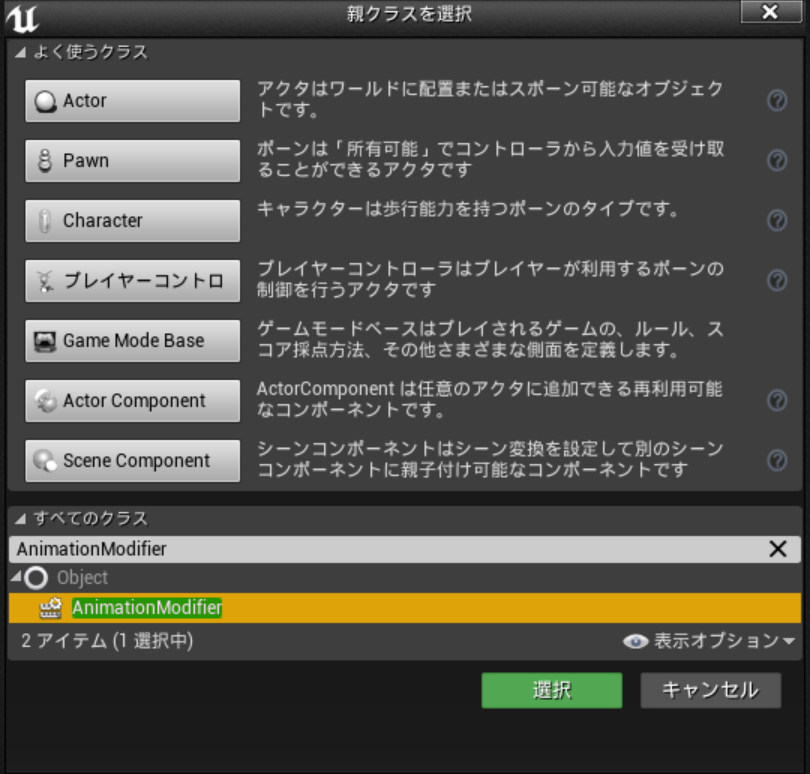Clear the AnimationModifier search text
Image resolution: width=810 pixels, height=774 pixels.
(x=777, y=549)
